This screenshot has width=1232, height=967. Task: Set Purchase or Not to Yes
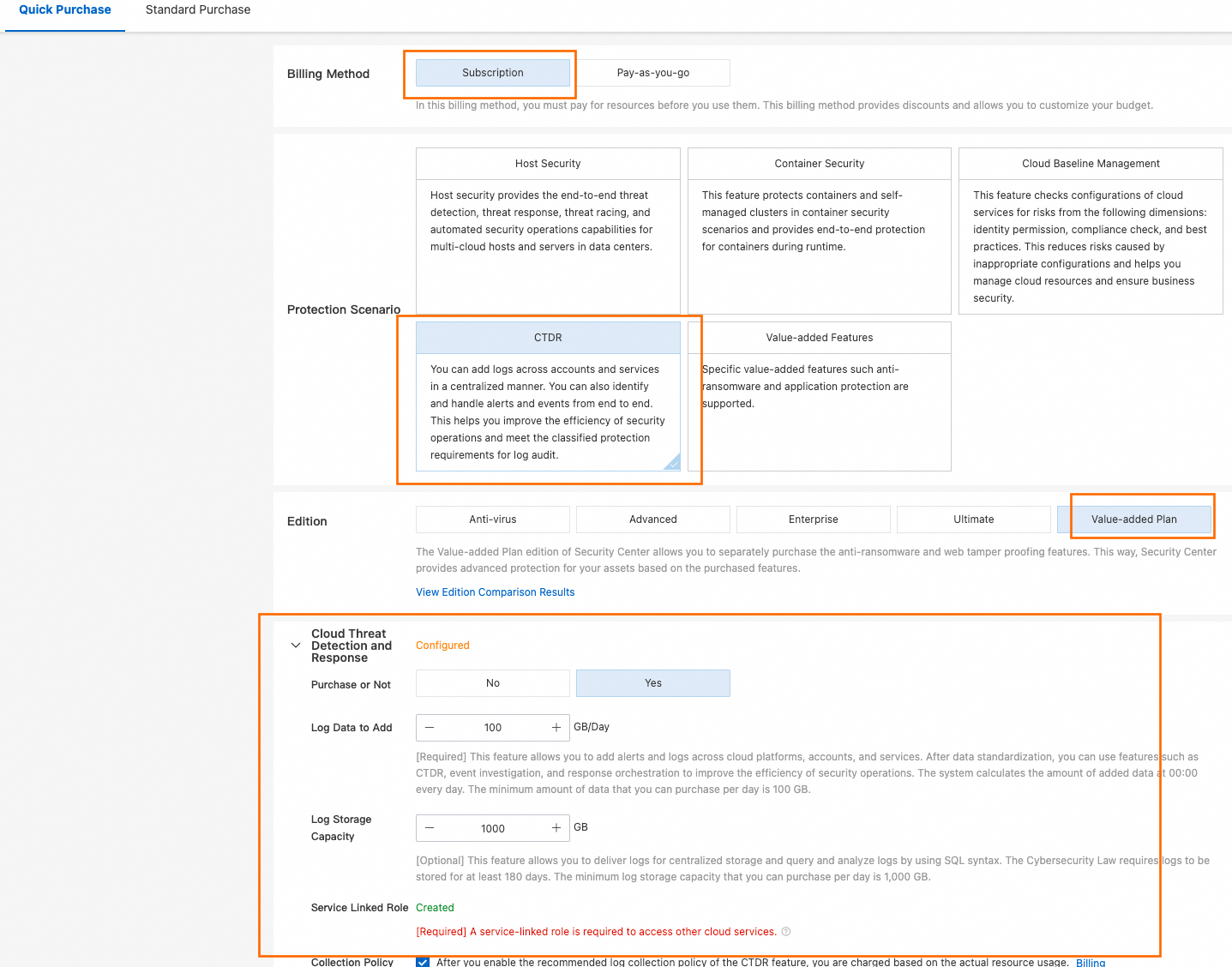click(653, 683)
